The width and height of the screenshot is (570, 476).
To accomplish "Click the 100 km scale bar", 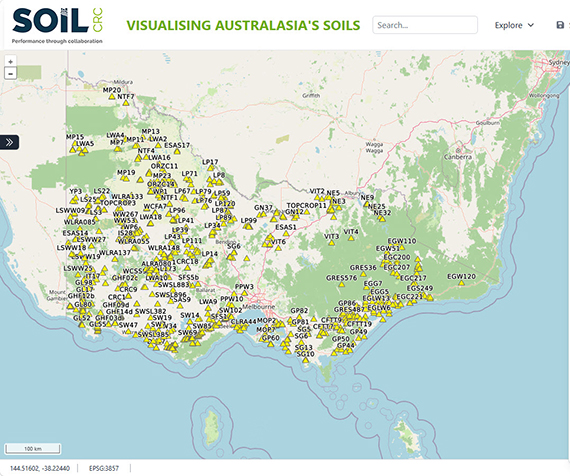I will pyautogui.click(x=33, y=449).
